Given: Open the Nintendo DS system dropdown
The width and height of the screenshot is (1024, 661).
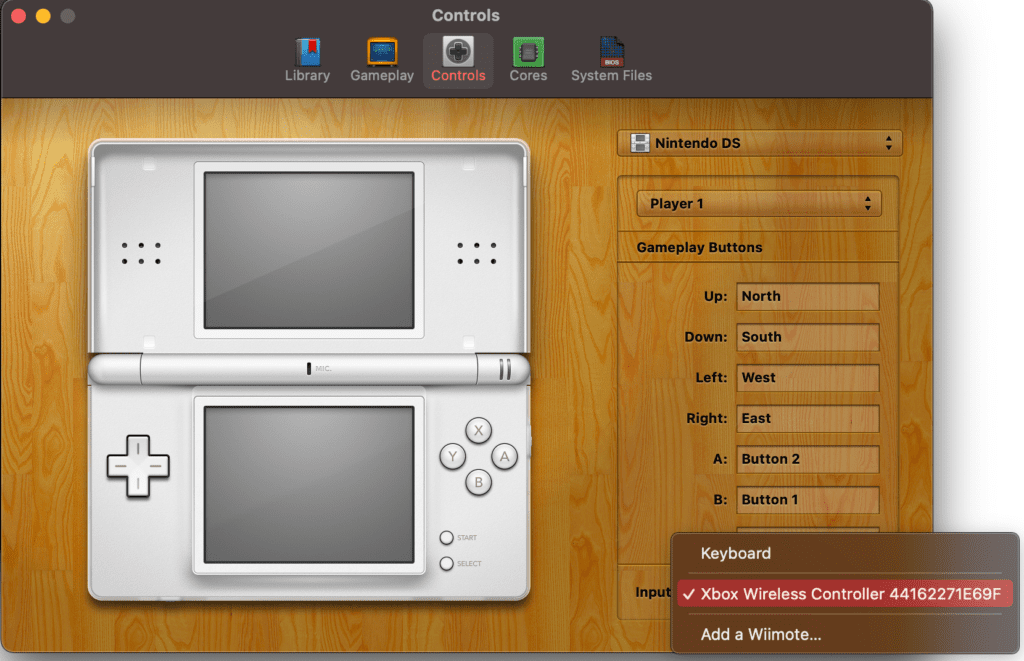Looking at the screenshot, I should (759, 143).
